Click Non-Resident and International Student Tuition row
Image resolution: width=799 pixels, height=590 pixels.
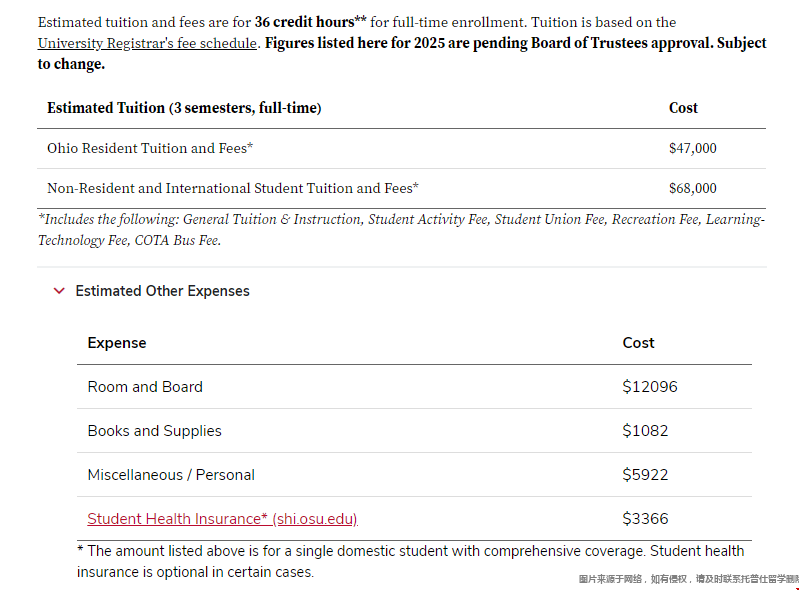402,189
